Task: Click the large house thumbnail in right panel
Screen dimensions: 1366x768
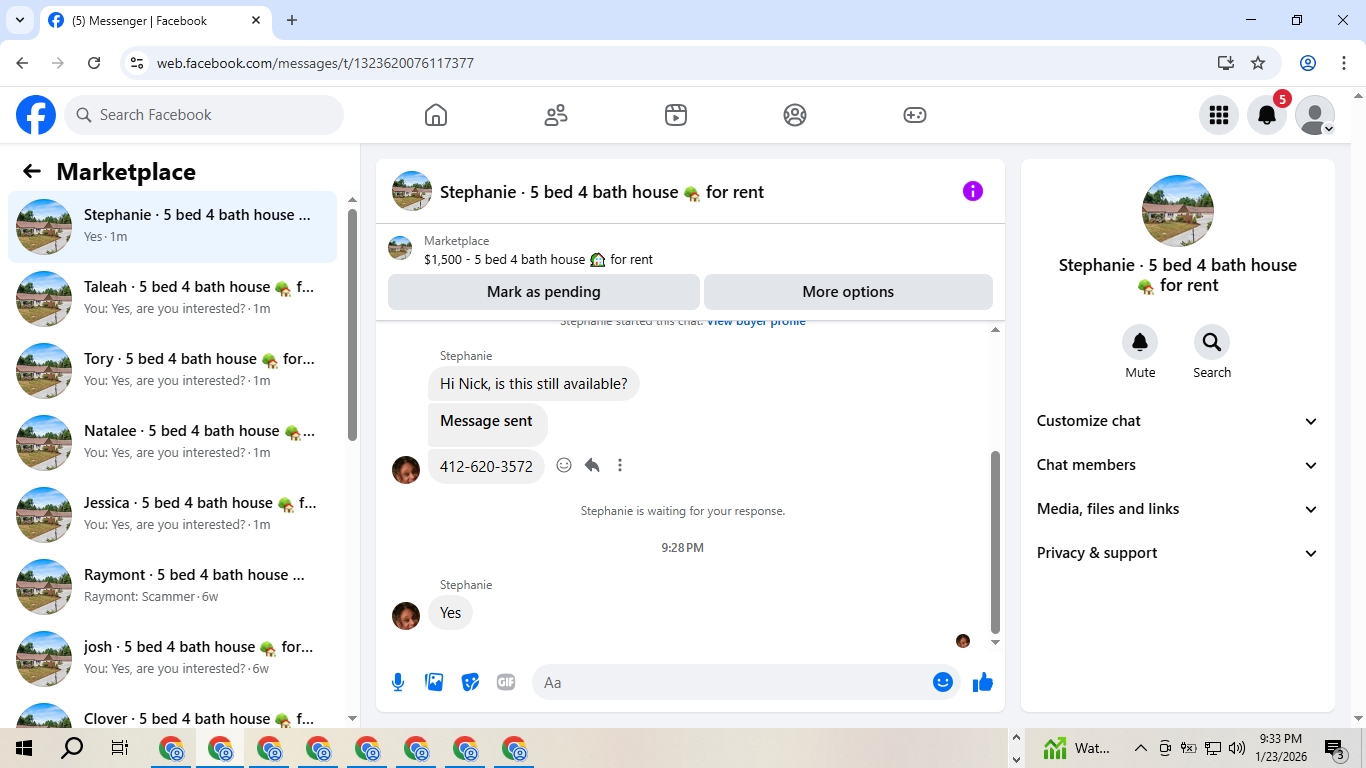Action: pos(1178,211)
